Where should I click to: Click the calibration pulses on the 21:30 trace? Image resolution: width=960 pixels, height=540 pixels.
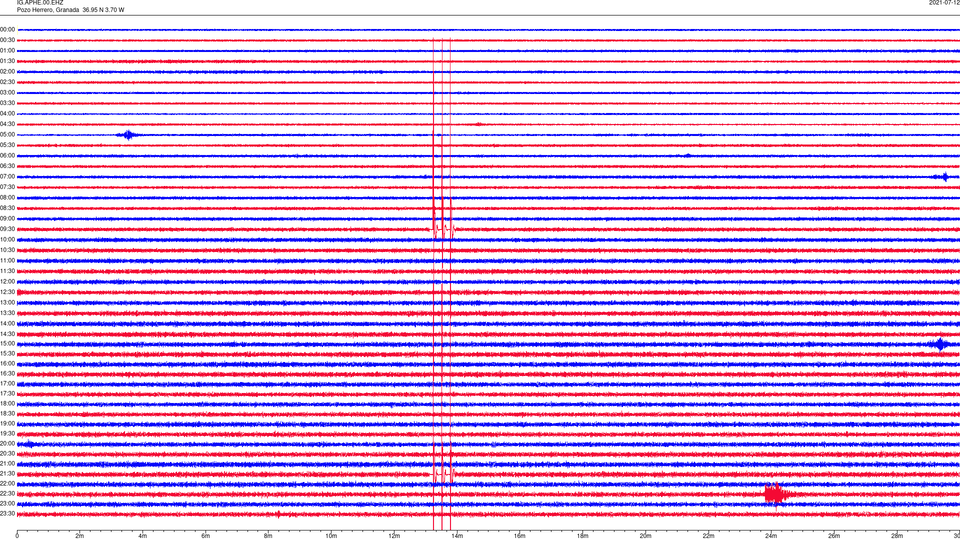pyautogui.click(x=443, y=473)
